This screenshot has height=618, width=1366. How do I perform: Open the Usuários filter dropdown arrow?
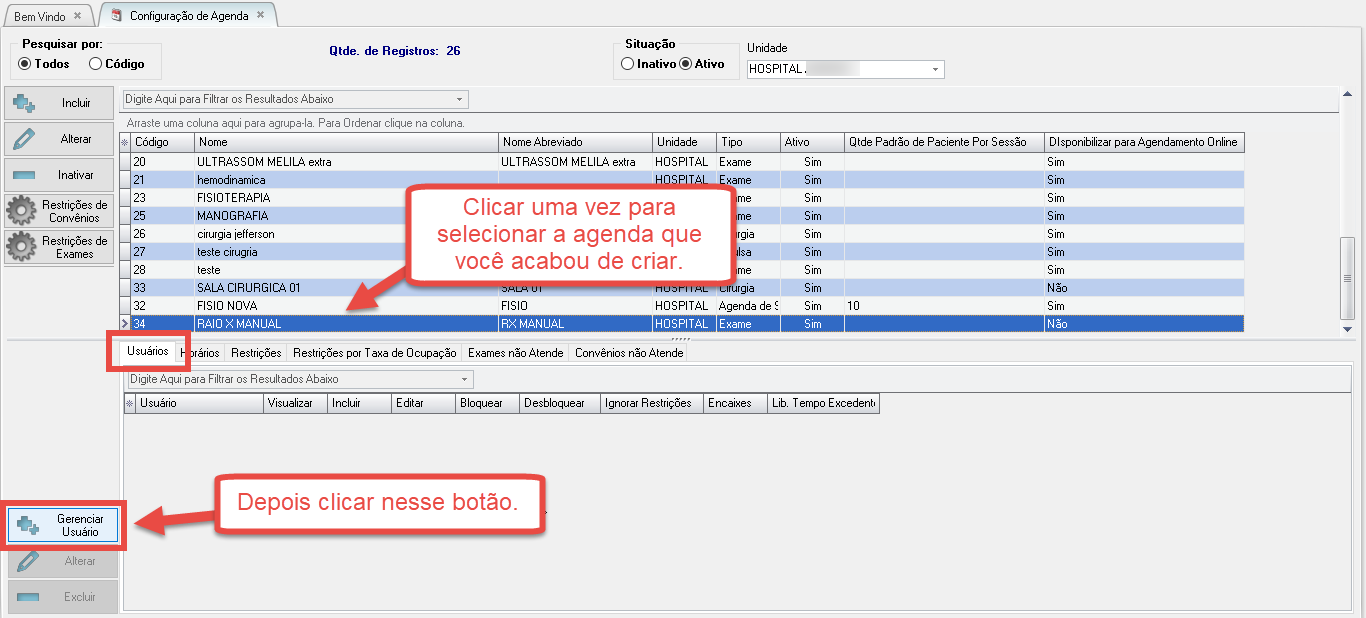(x=465, y=380)
